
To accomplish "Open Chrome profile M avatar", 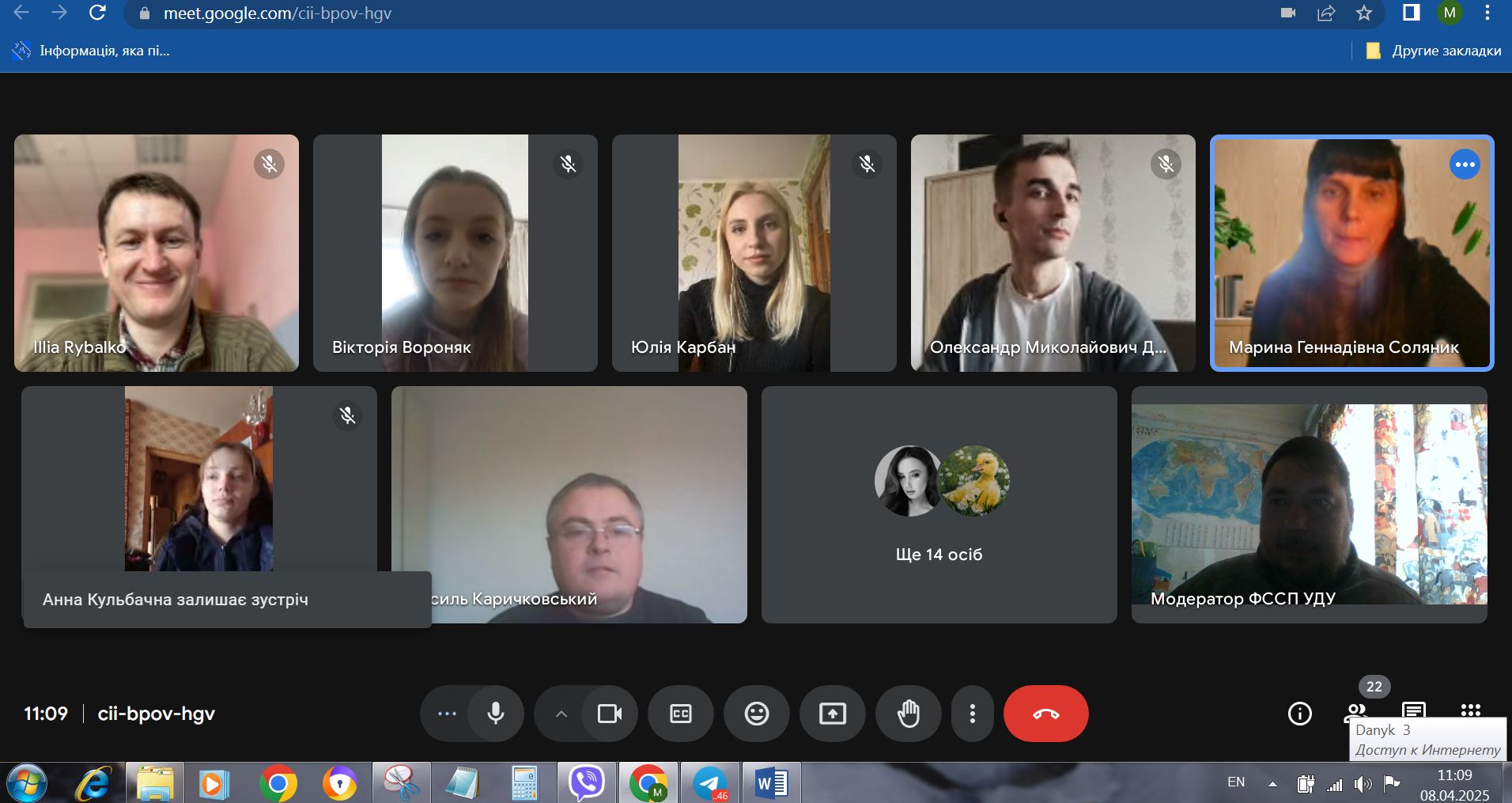I will pos(1450,13).
